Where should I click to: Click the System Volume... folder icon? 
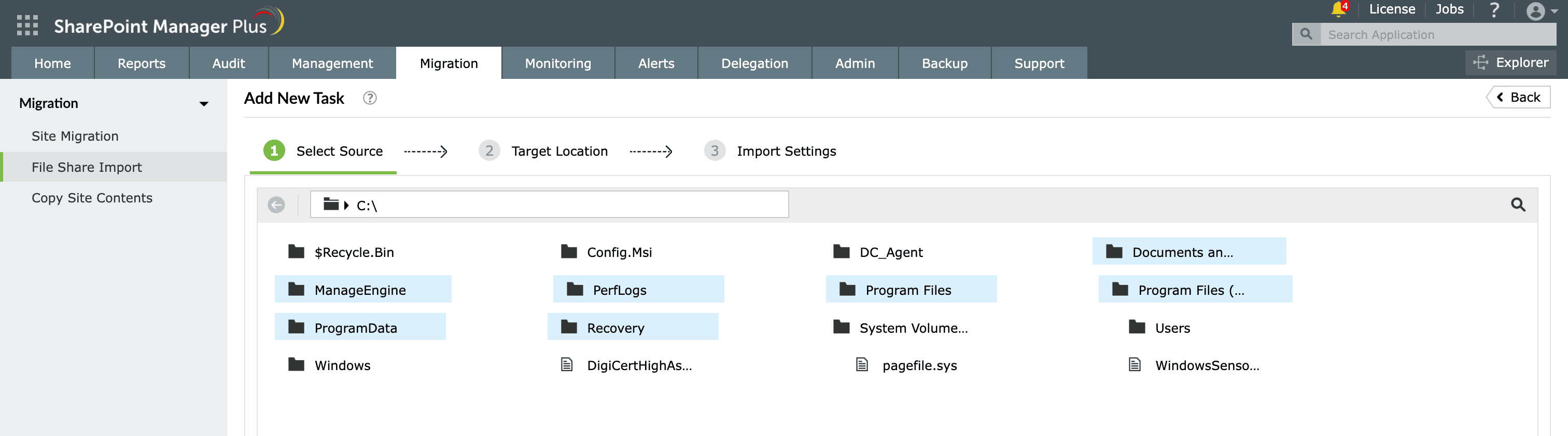[x=841, y=326]
